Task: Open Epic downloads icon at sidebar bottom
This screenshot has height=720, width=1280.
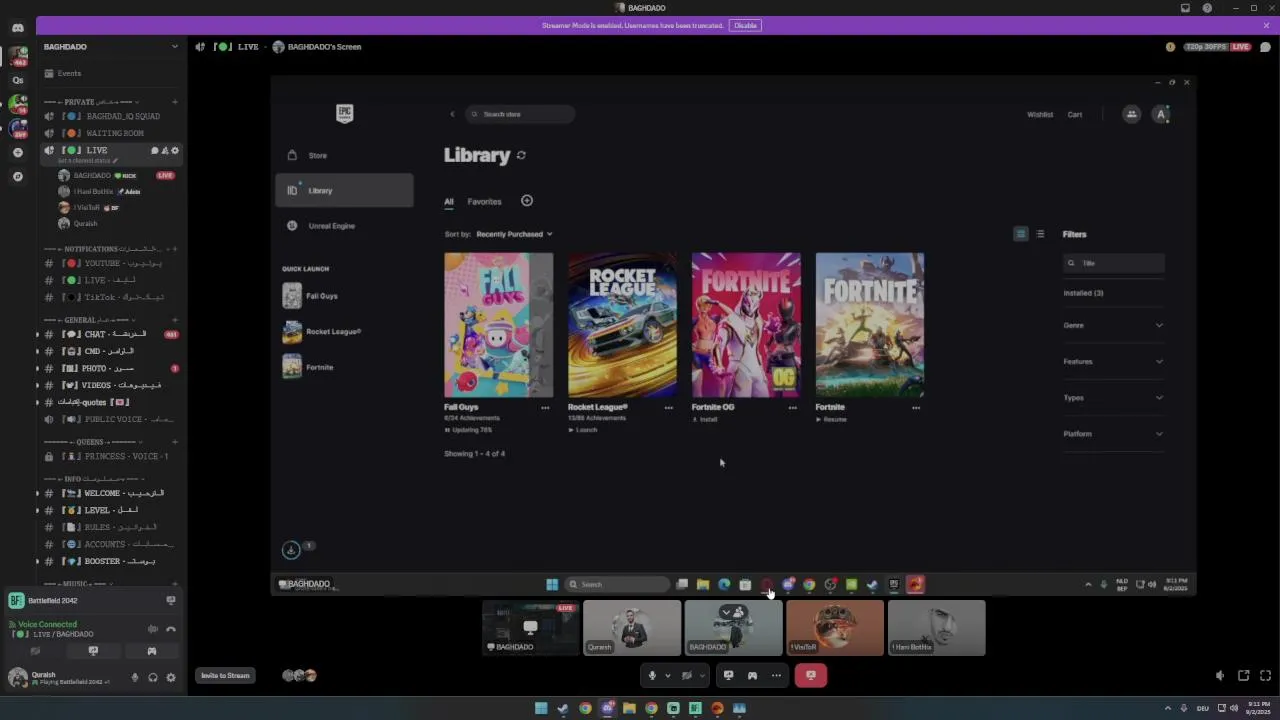Action: [x=291, y=549]
